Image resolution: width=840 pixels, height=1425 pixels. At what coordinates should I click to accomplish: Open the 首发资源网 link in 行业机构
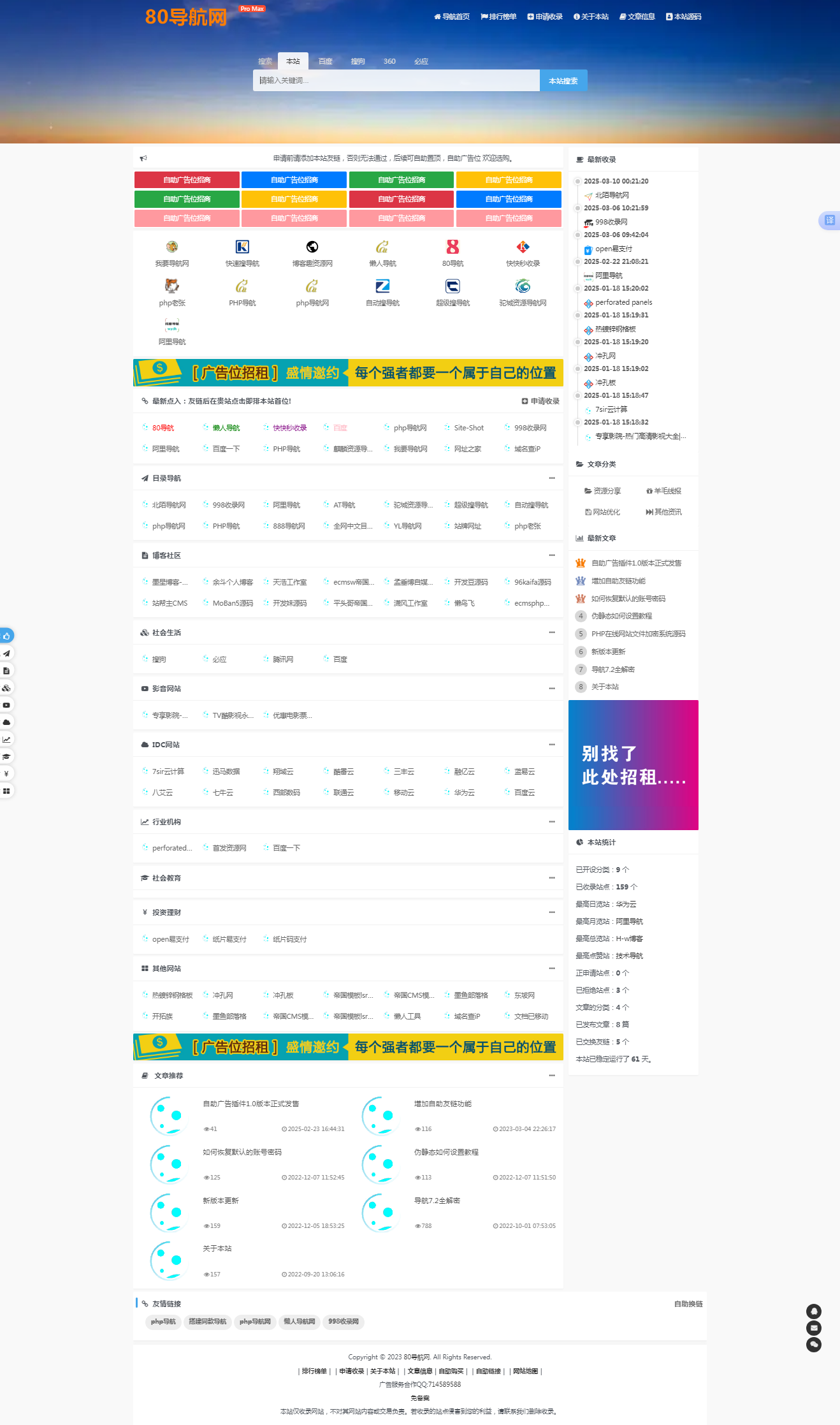coord(229,848)
